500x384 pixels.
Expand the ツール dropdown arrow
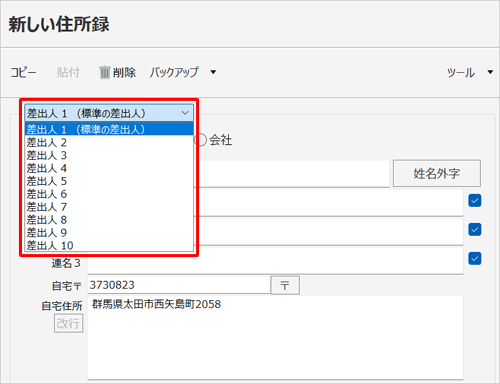point(490,72)
